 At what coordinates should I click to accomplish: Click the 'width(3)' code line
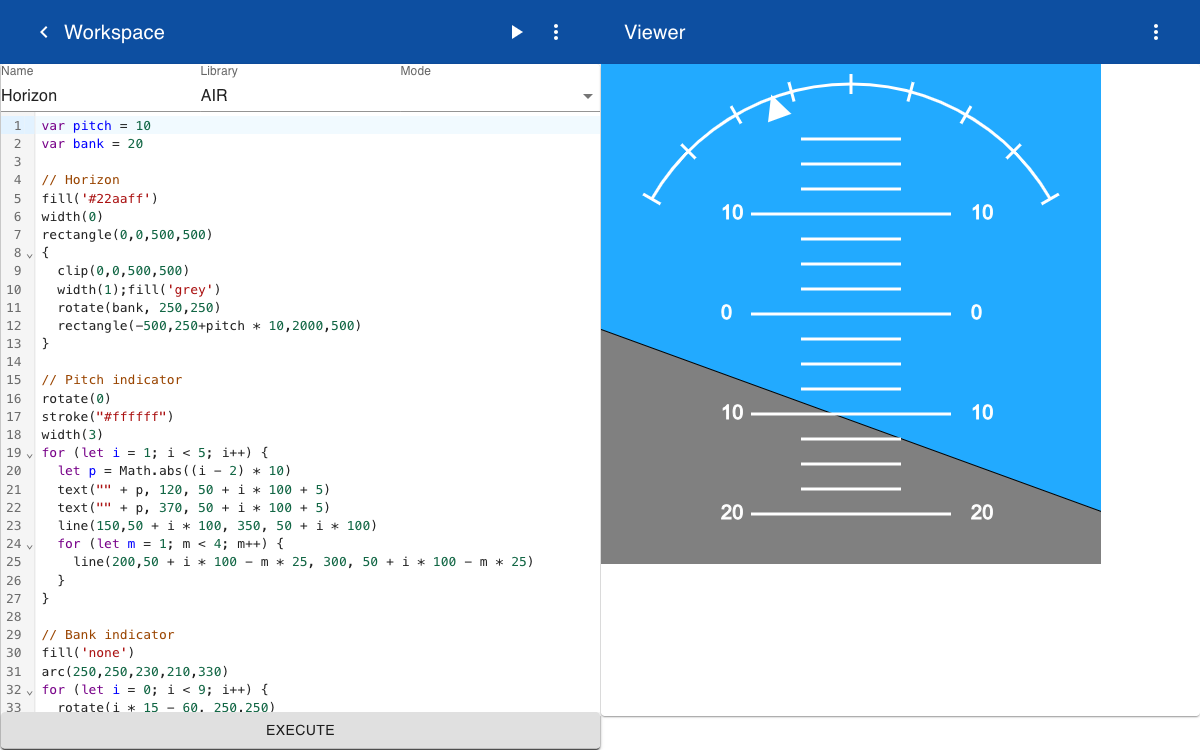point(72,435)
